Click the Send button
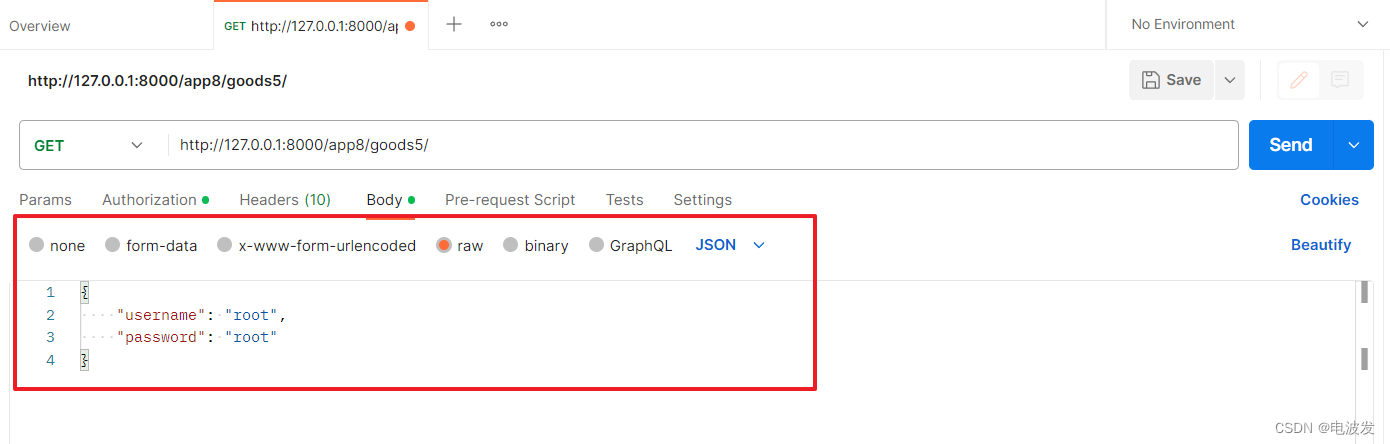Viewport: 1390px width, 444px height. coord(1291,145)
